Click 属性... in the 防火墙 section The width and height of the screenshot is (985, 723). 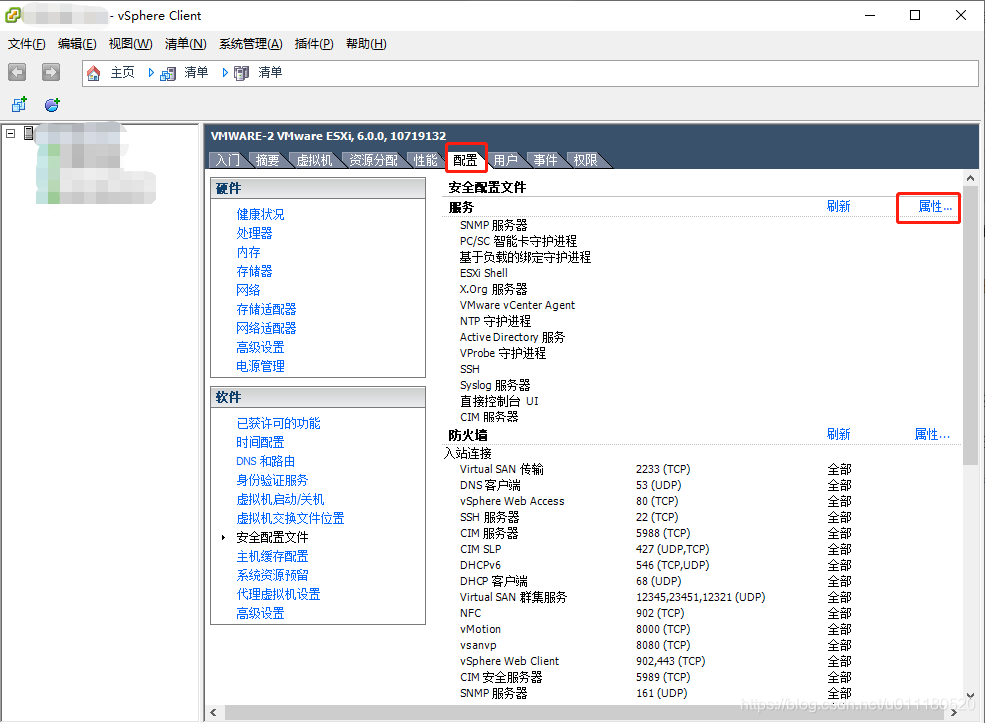coord(932,434)
